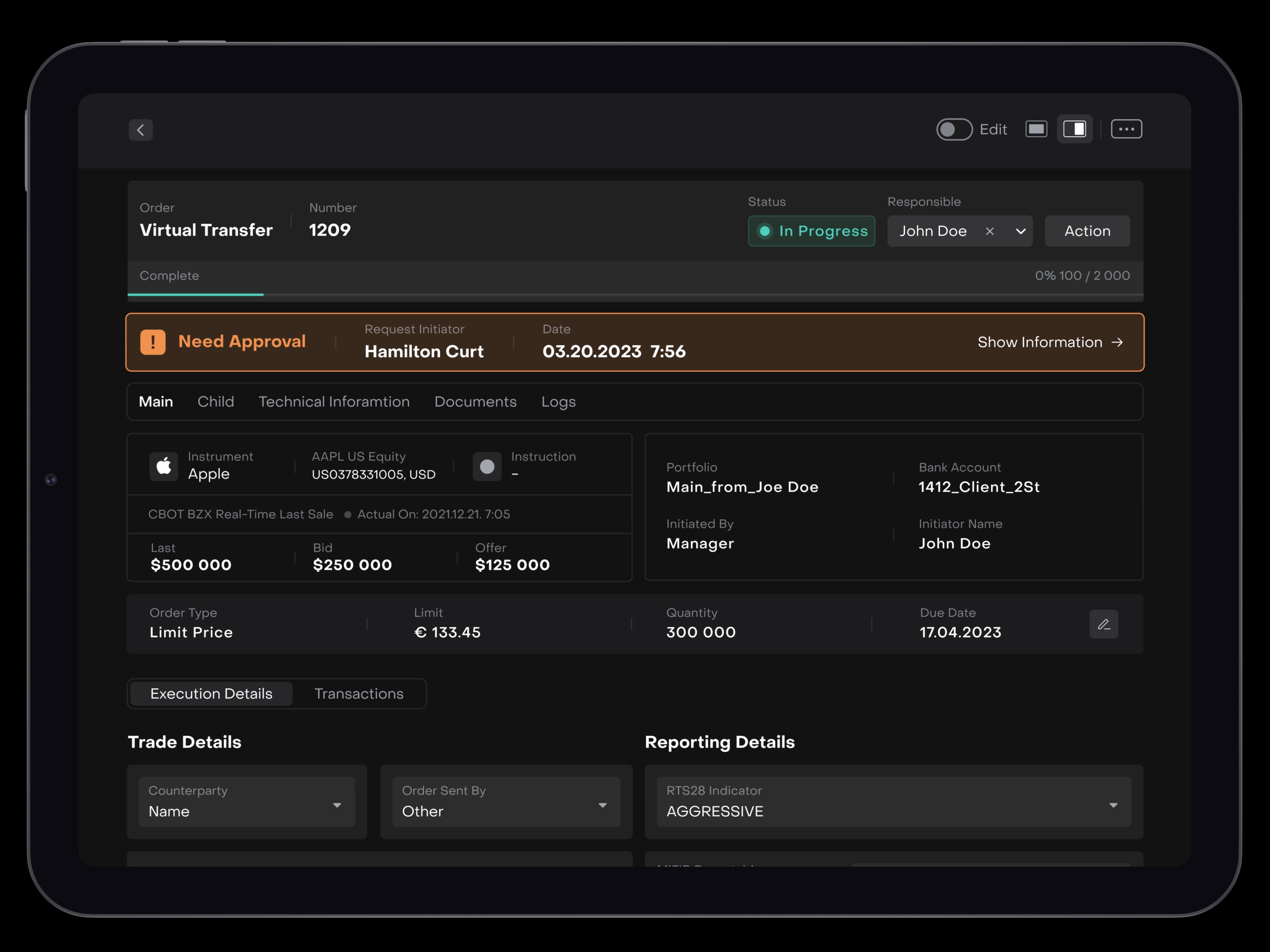The width and height of the screenshot is (1270, 952).
Task: Expand the Responsible dropdown chevron
Action: click(1020, 231)
